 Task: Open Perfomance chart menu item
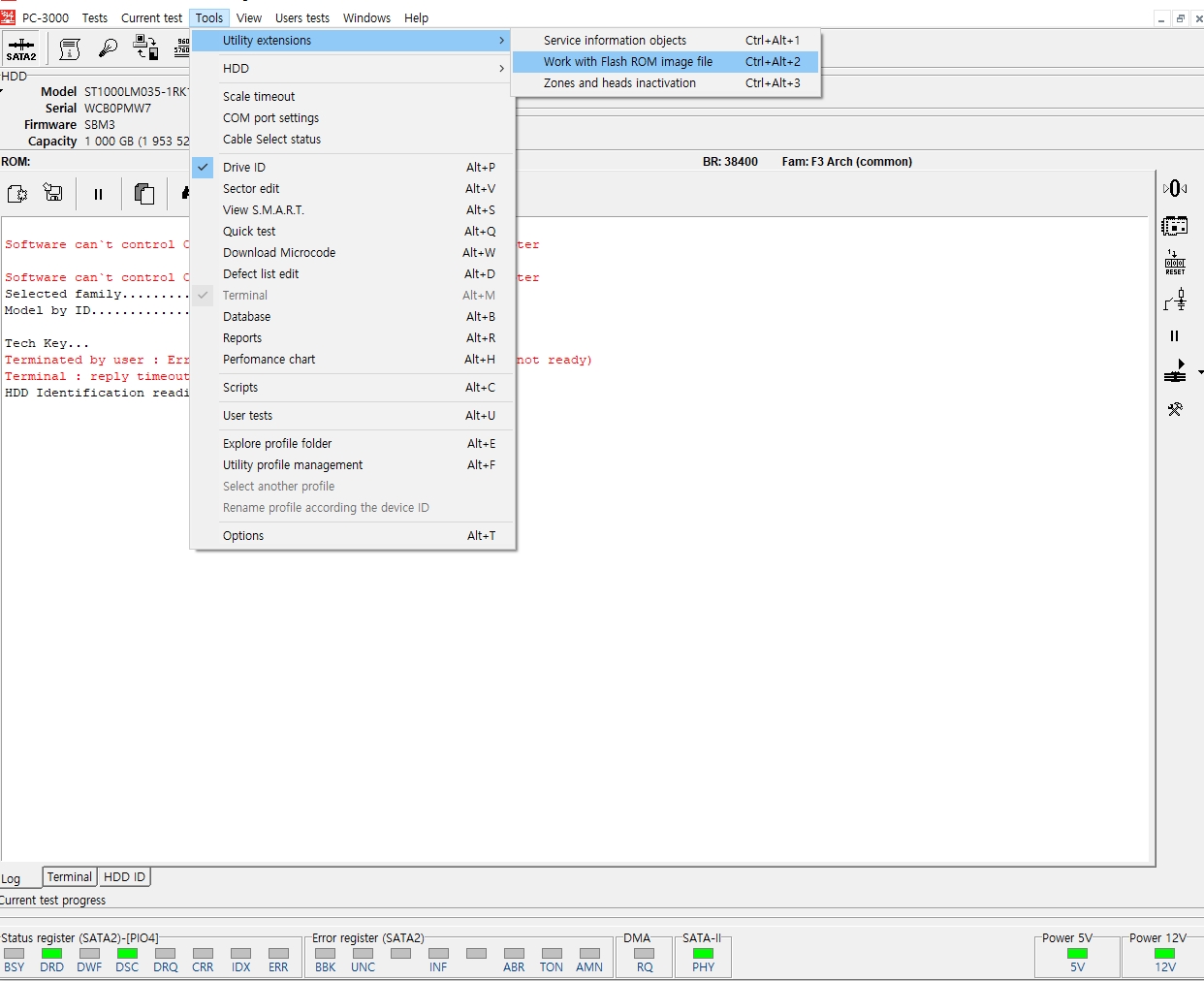point(353,360)
